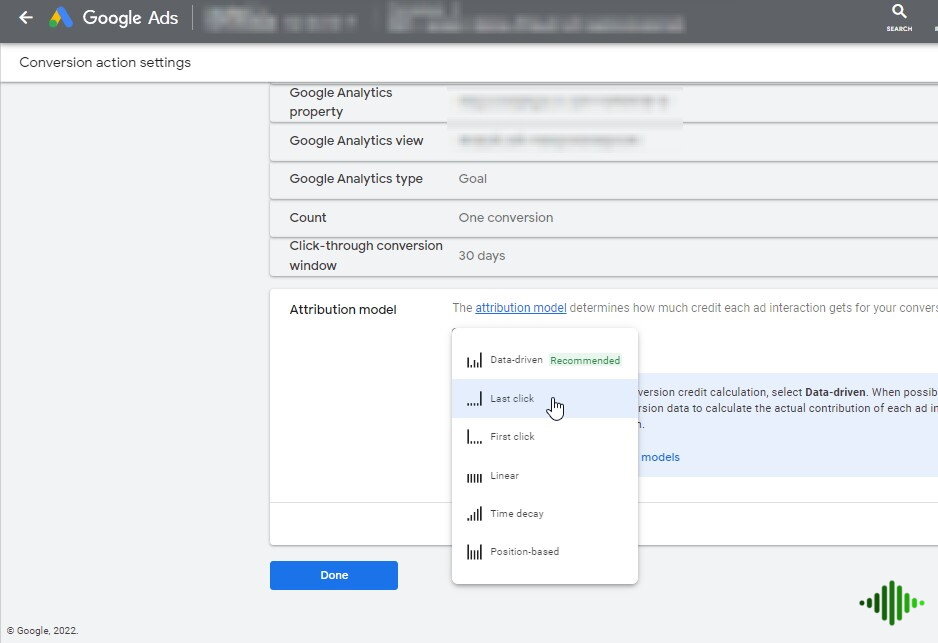Click the 'Goal' value
This screenshot has height=643, width=938.
tap(473, 179)
